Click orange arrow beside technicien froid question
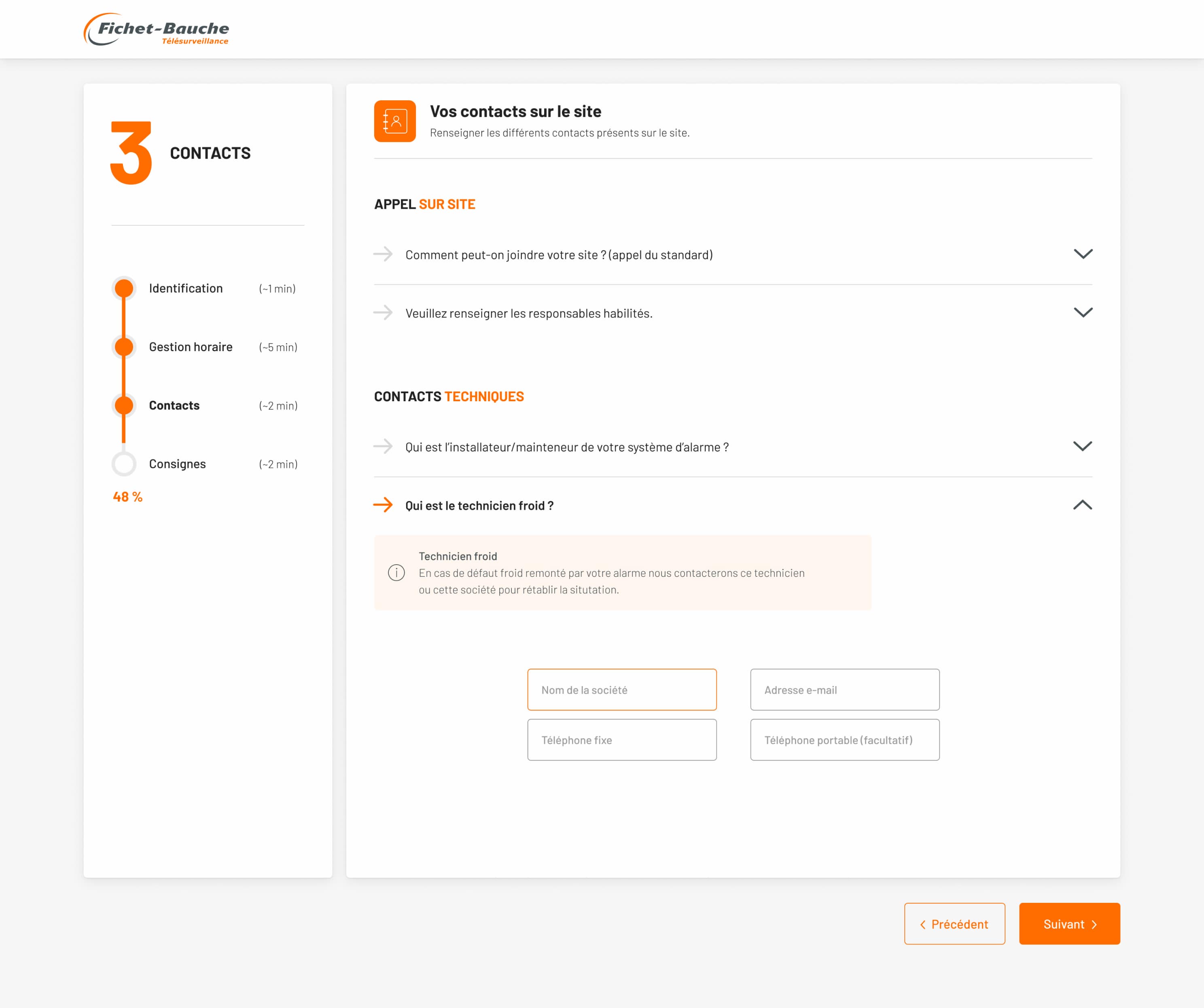 tap(383, 505)
